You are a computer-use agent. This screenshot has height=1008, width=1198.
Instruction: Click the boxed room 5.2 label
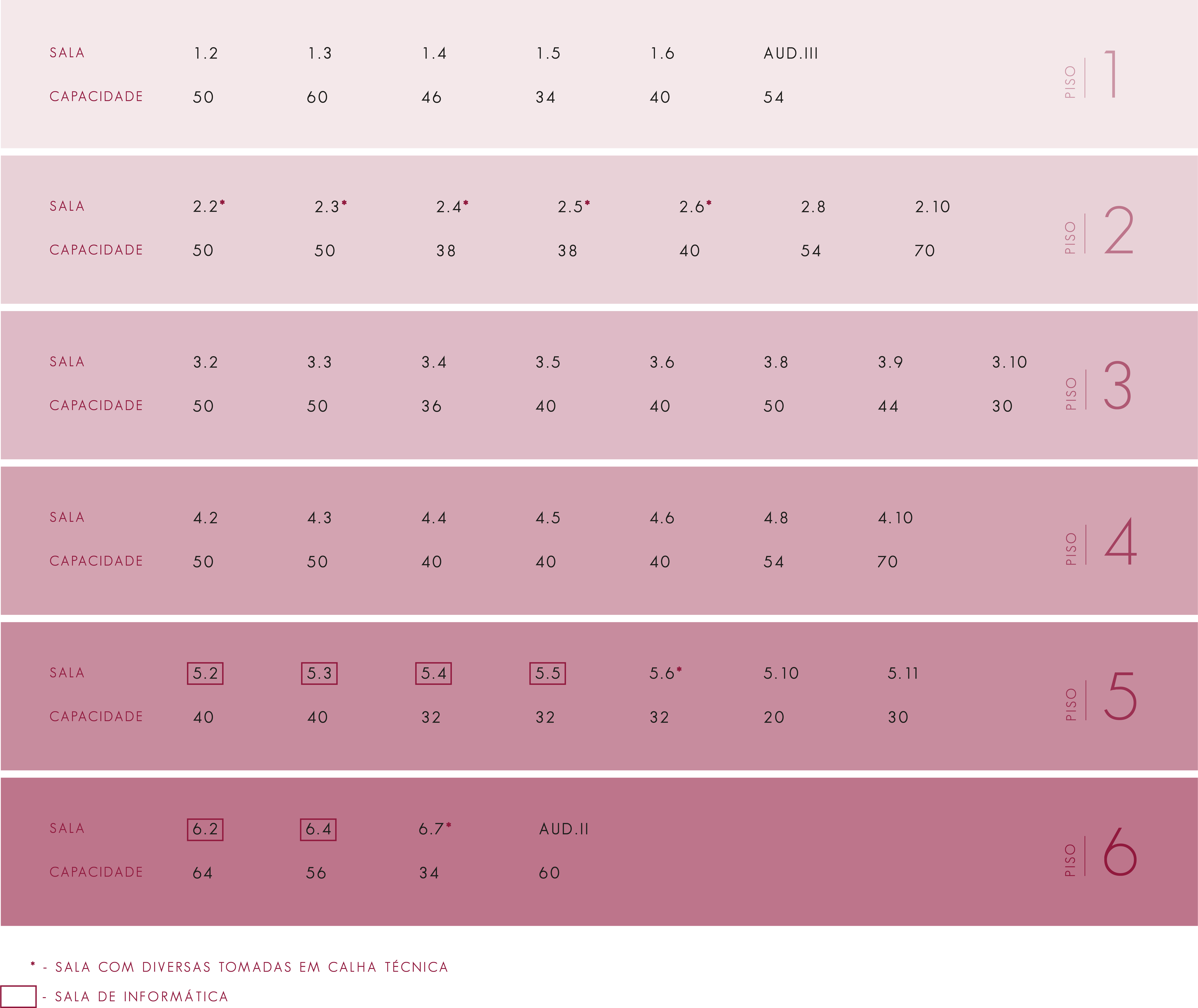point(205,673)
